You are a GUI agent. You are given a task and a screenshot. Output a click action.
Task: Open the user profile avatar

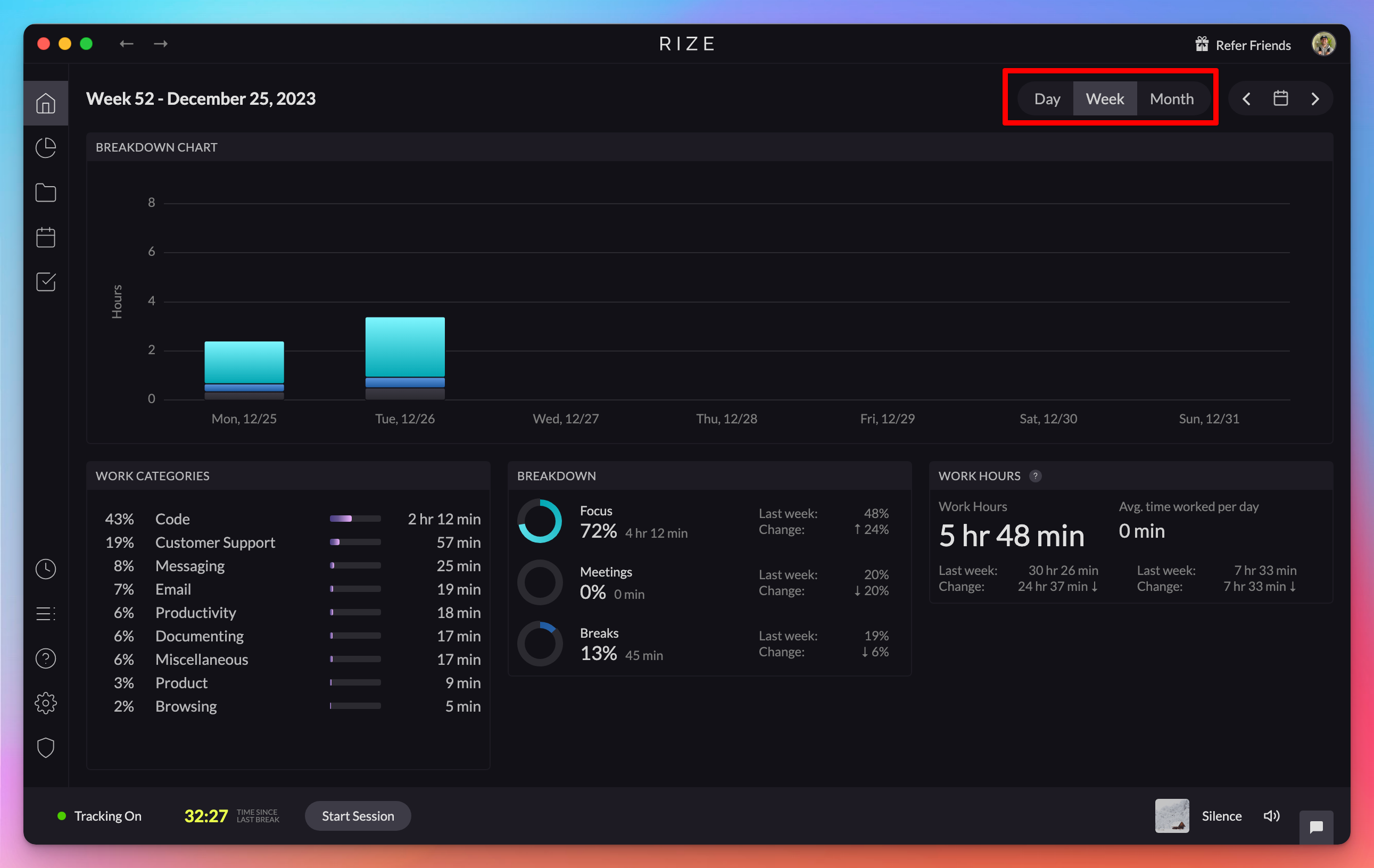click(1323, 44)
